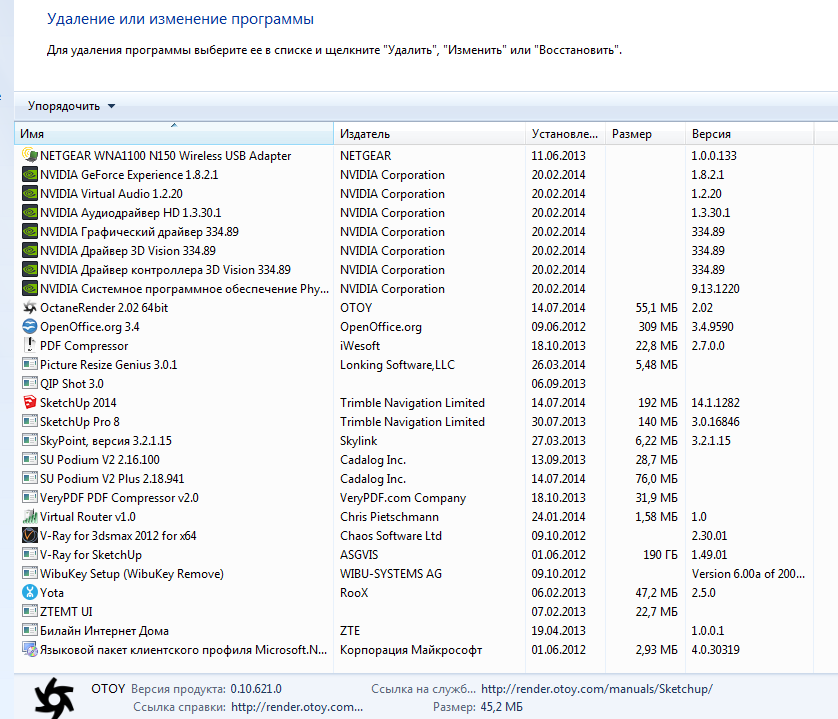Click the Размер 45,2 МБ value in details
Screen dimensions: 838x719
click(x=502, y=707)
